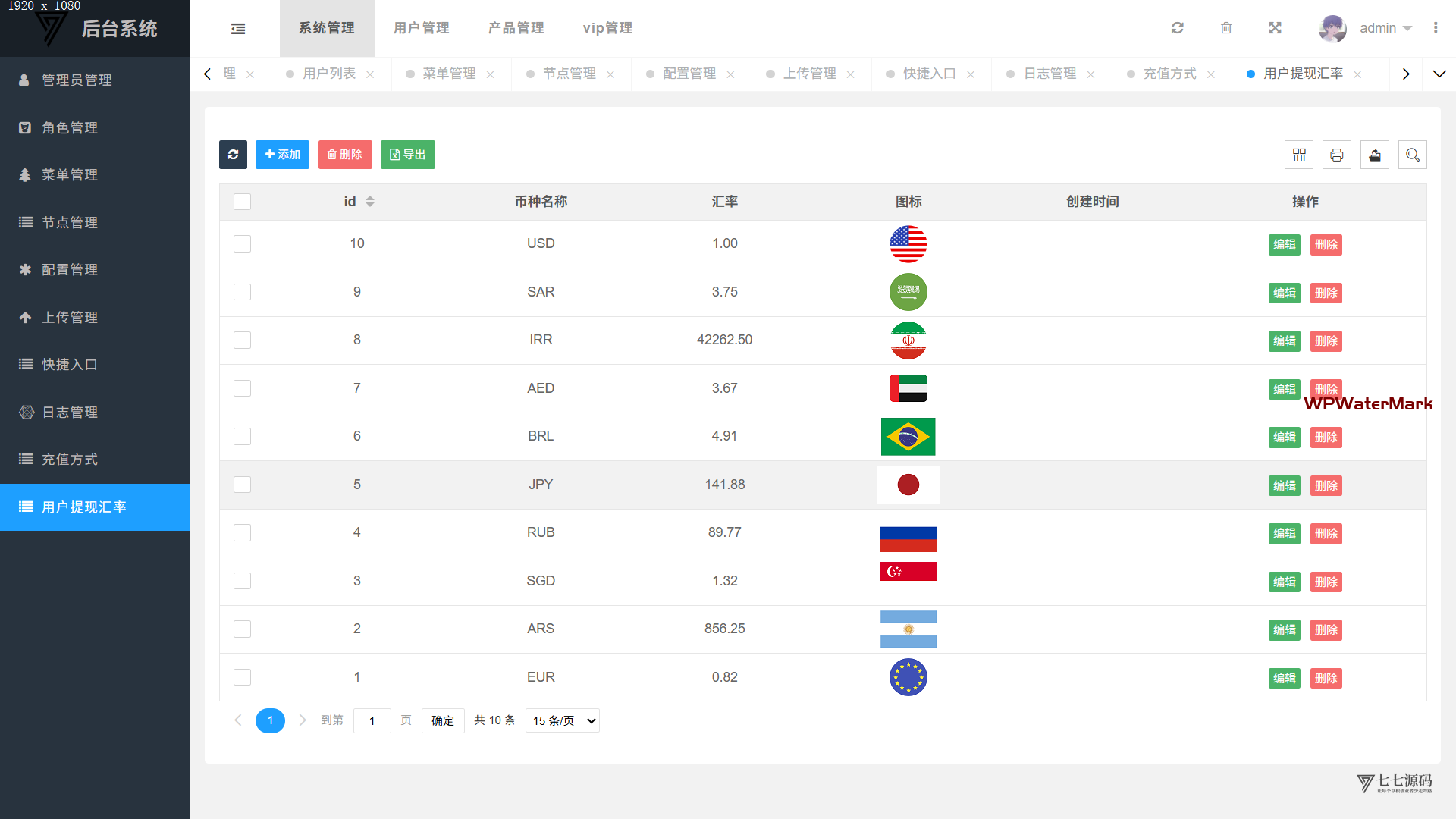Click the blue 添加 button
Image resolution: width=1456 pixels, height=819 pixels.
pyautogui.click(x=282, y=155)
